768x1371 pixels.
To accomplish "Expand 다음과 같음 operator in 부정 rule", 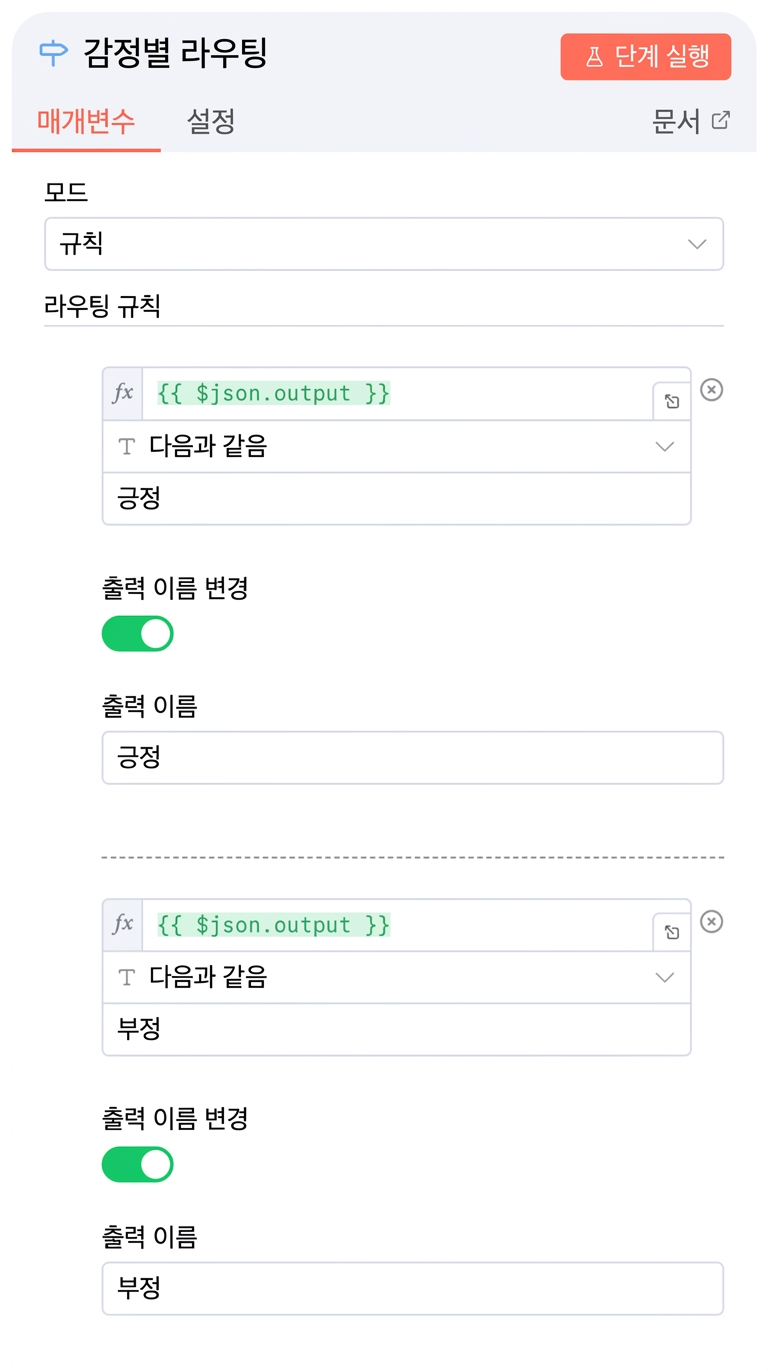I will 396,977.
